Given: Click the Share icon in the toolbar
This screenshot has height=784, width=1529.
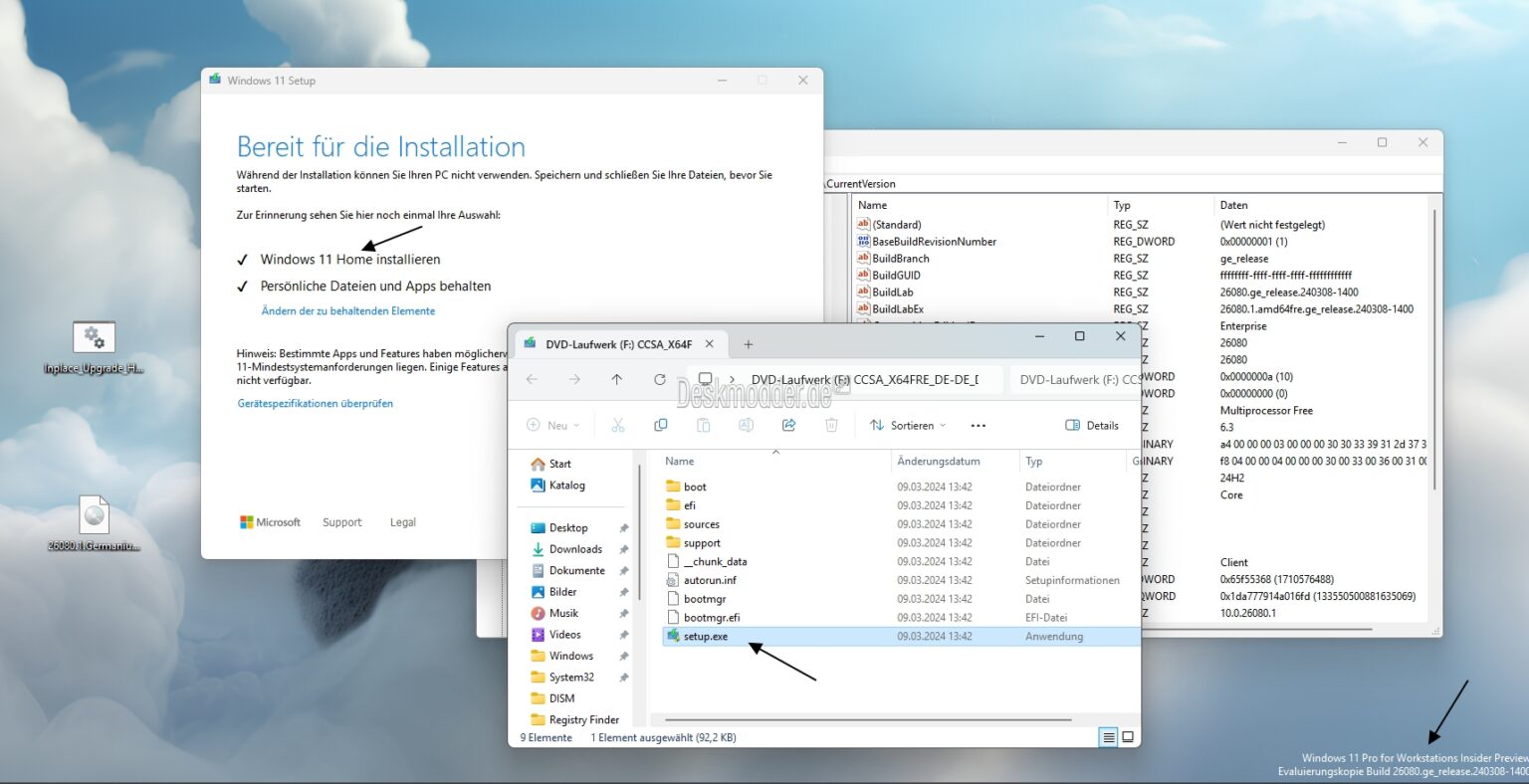Looking at the screenshot, I should (x=788, y=425).
